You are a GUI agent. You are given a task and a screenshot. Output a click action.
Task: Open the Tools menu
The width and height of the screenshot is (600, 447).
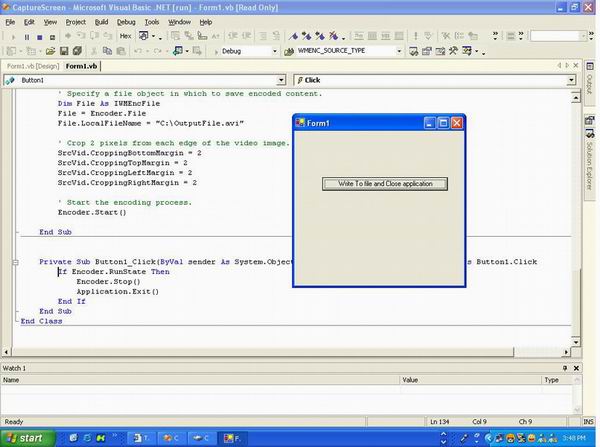click(x=152, y=22)
